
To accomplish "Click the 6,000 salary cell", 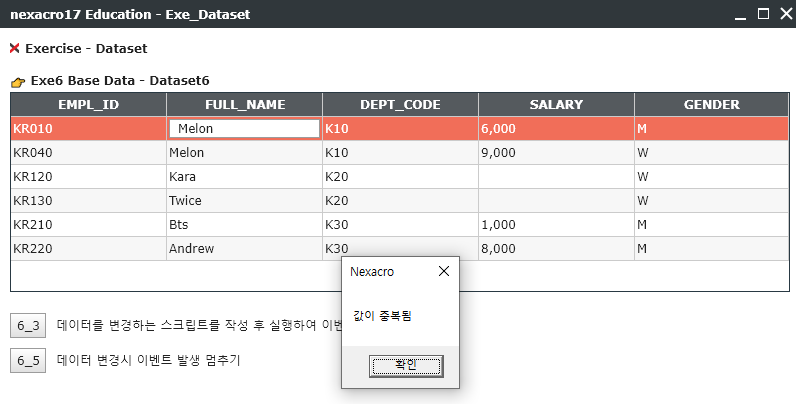I will click(556, 129).
